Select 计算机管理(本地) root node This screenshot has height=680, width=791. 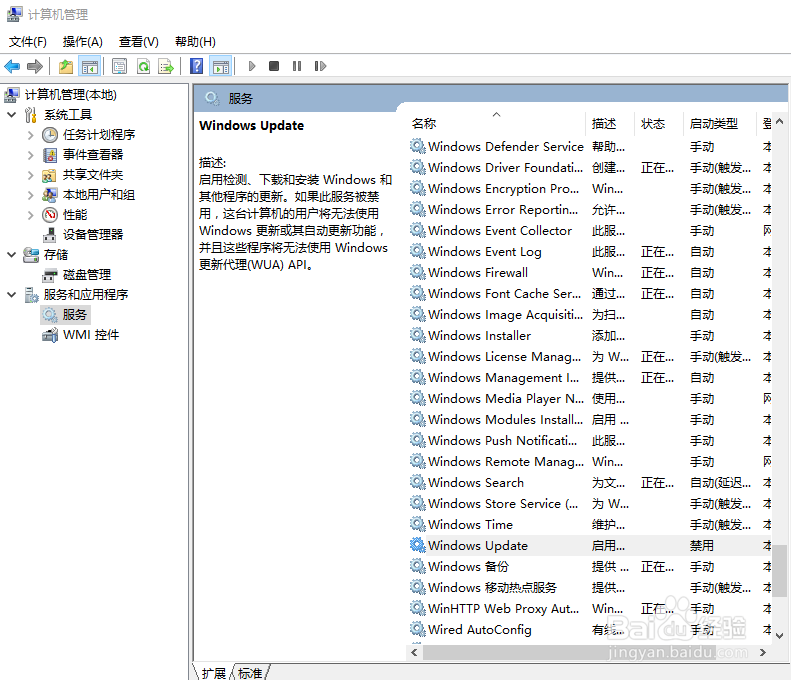point(71,95)
